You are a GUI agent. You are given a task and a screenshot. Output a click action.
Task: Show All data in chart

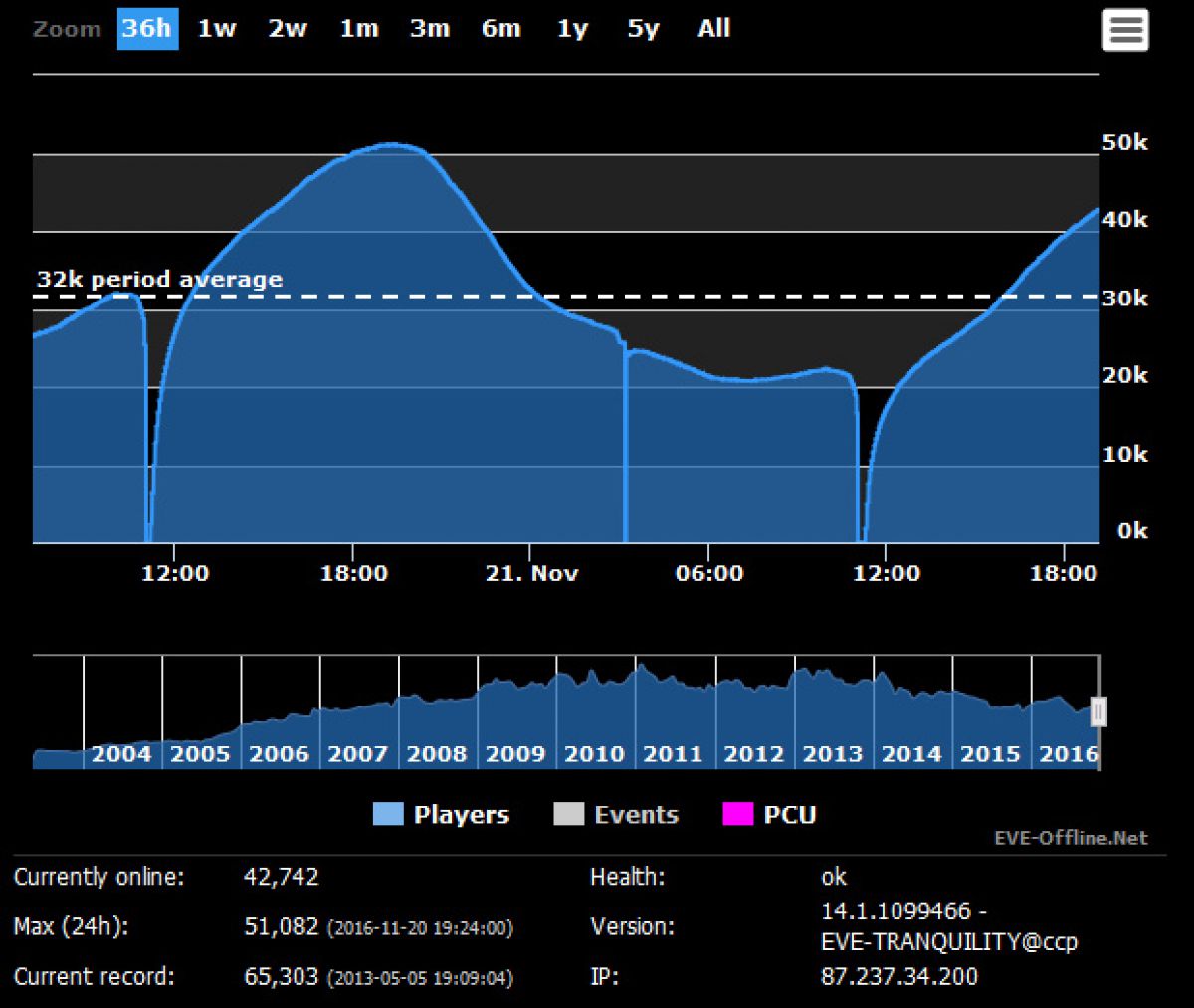click(x=713, y=29)
